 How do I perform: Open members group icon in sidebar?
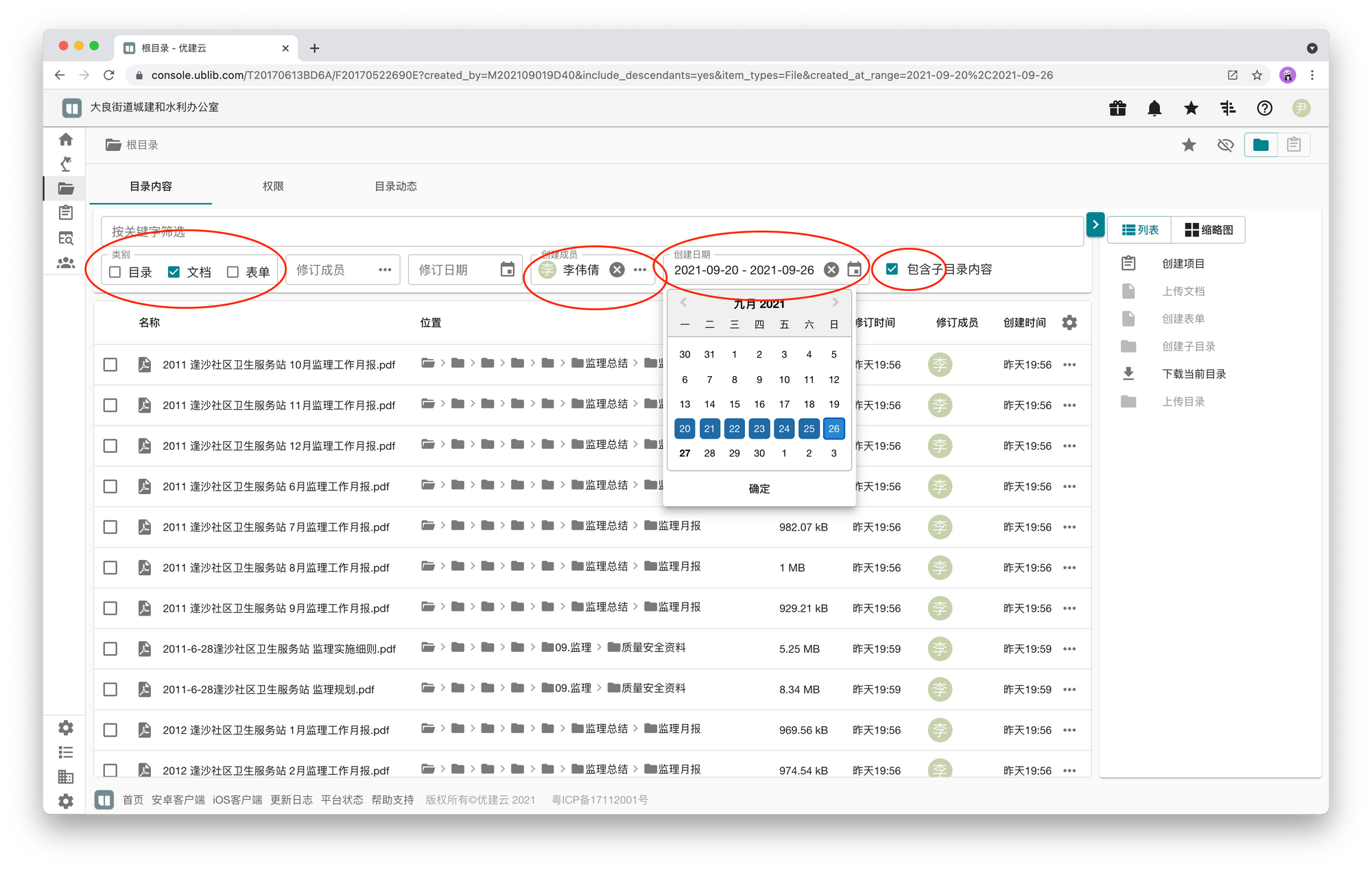tap(66, 263)
